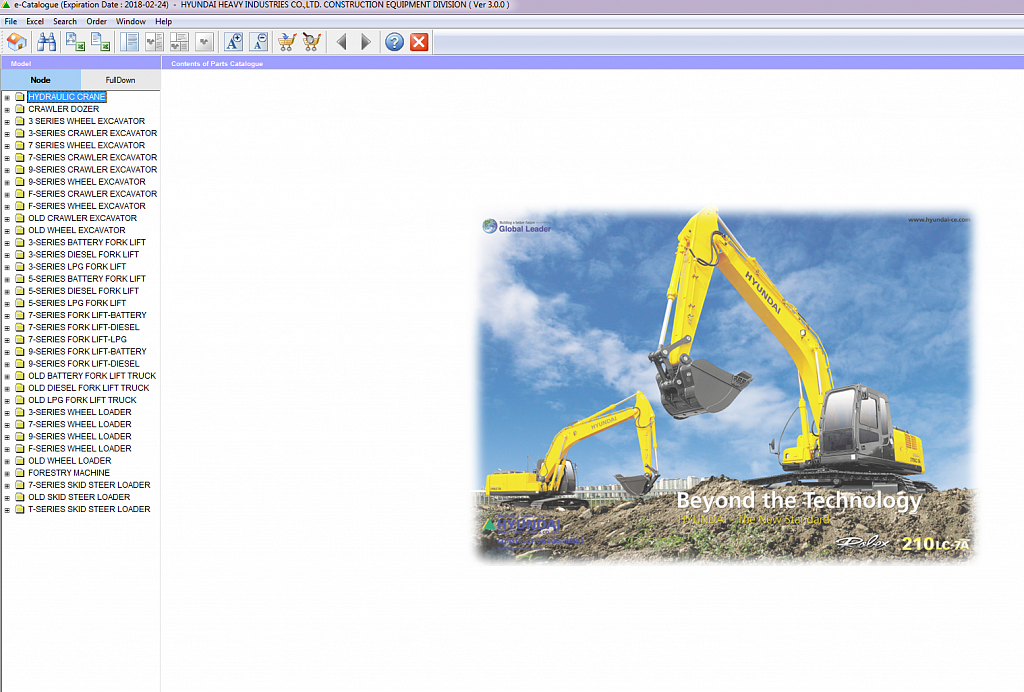Open the Excel menu
This screenshot has height=692, width=1024.
tap(35, 22)
